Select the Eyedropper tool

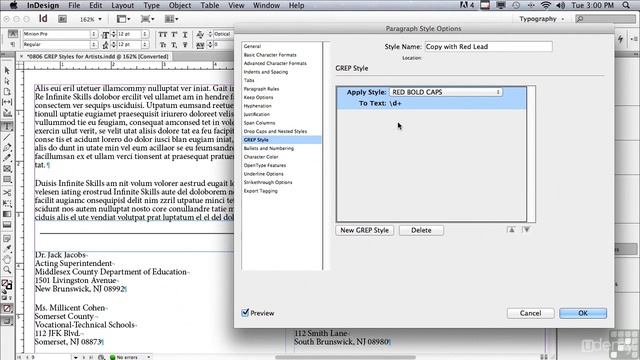coord(7,249)
